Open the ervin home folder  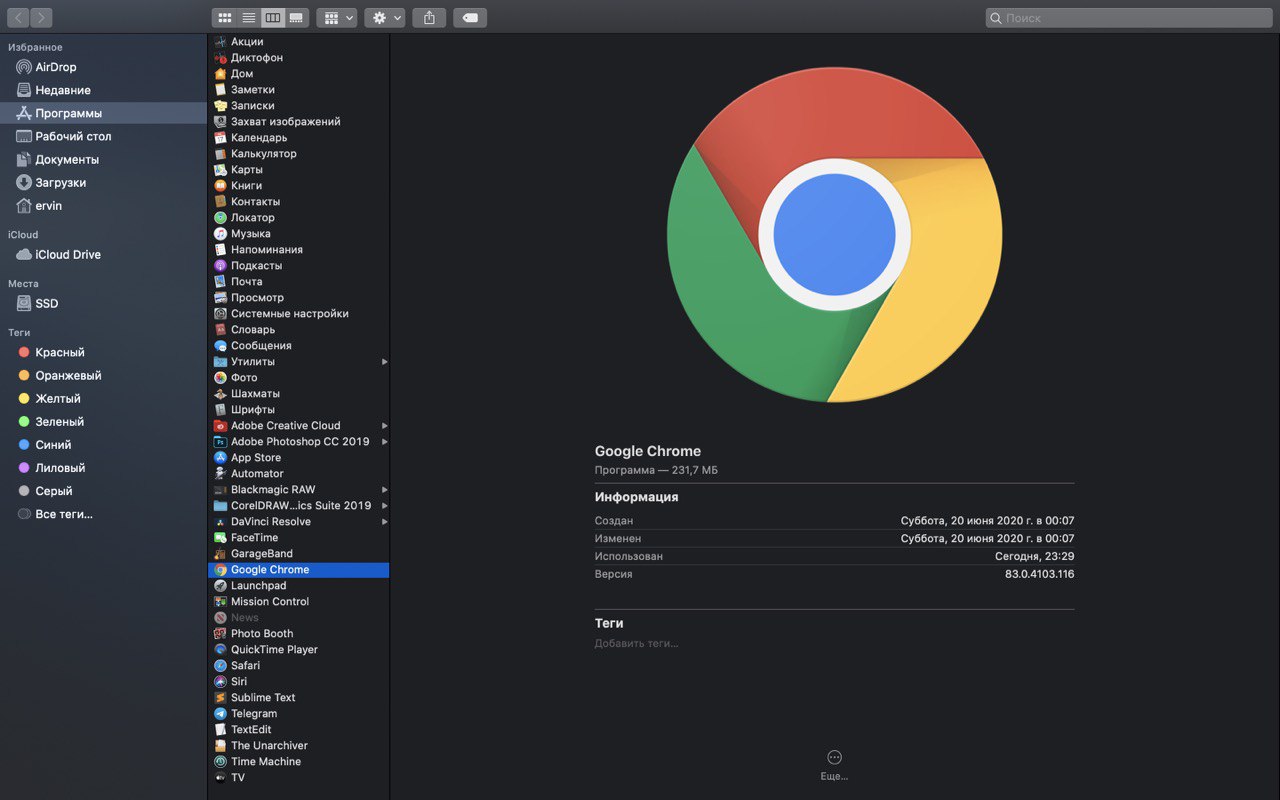point(103,205)
